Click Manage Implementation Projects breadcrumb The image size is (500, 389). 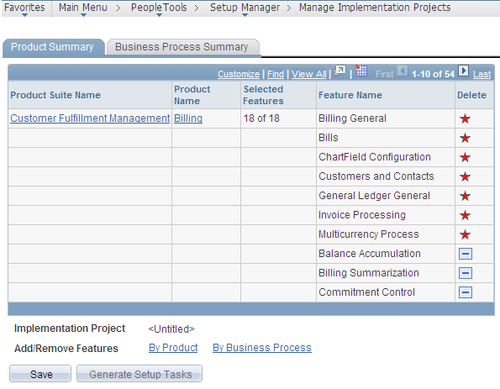pos(375,7)
